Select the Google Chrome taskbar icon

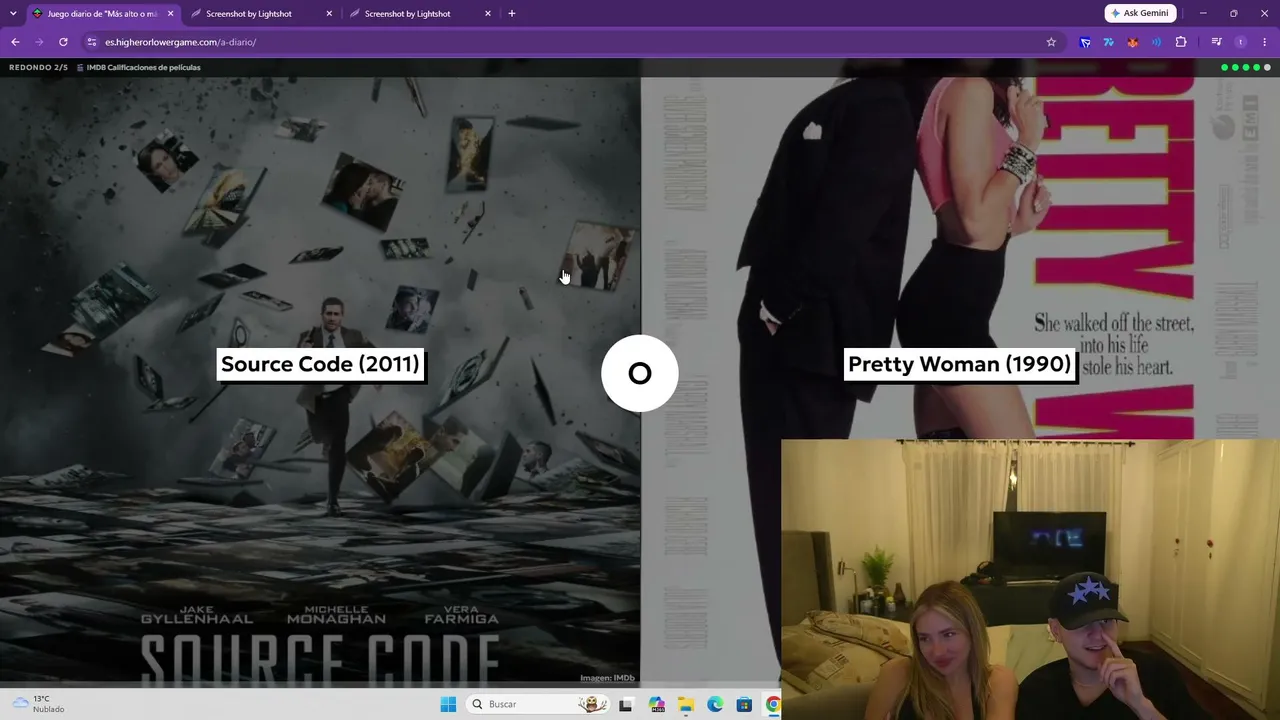773,704
